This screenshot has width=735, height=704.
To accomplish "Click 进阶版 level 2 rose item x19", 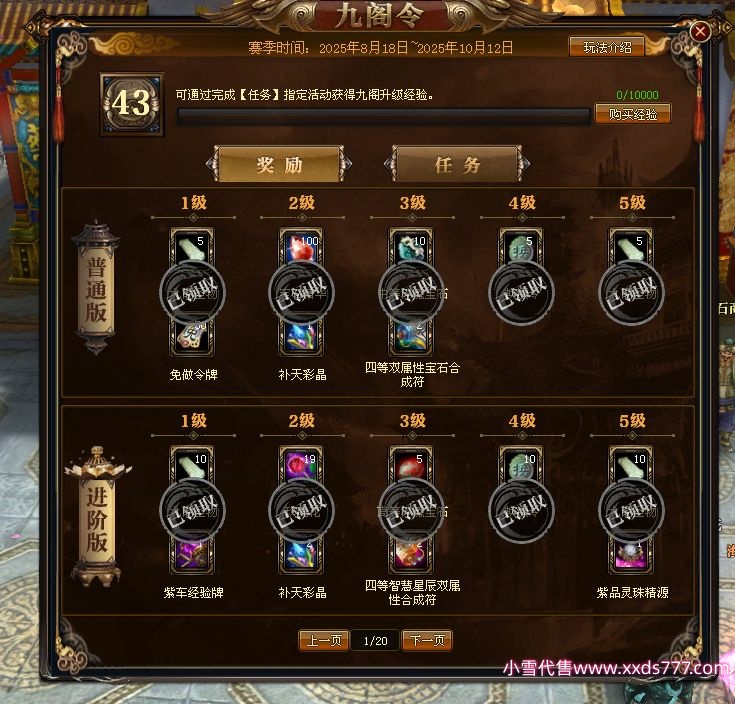I will pyautogui.click(x=300, y=464).
